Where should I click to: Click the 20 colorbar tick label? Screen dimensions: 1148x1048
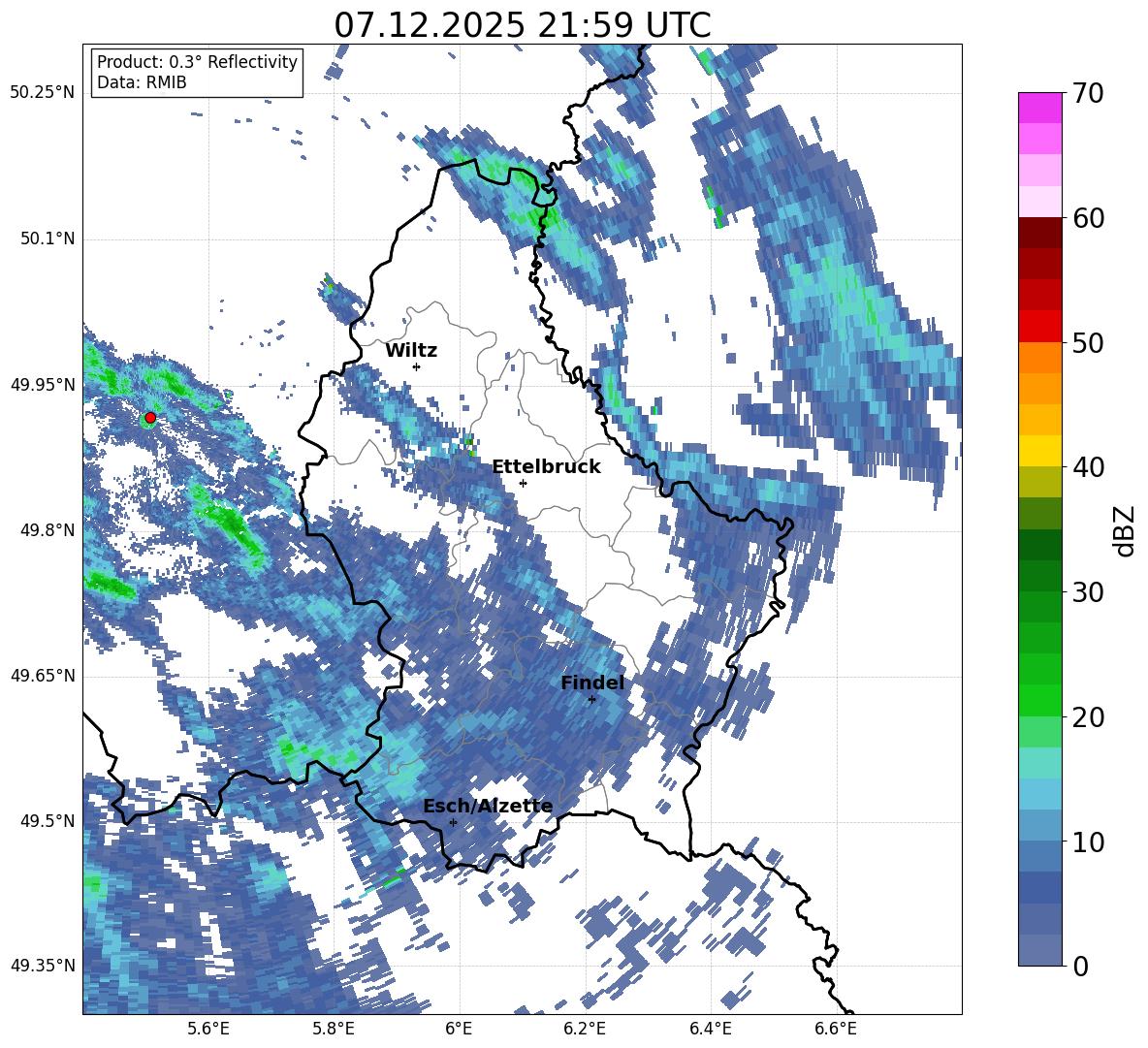pyautogui.click(x=1088, y=717)
